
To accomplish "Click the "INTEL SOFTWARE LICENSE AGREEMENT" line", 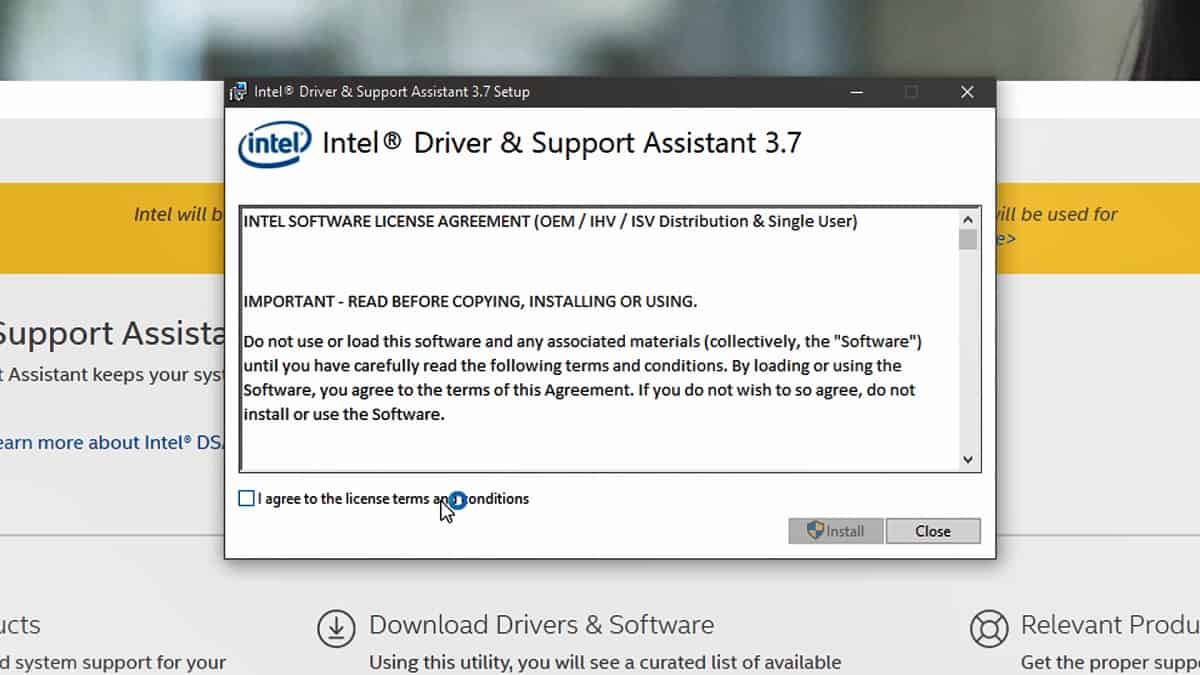I will coord(550,221).
